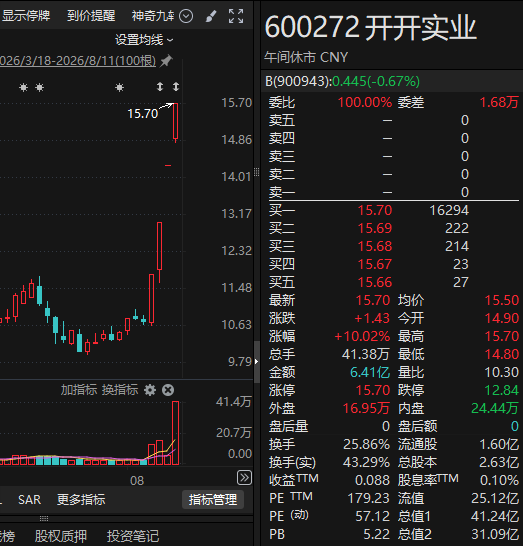523x546 pixels.
Task: Expand the 神奇九转 circled dropdown arrow
Action: tap(186, 16)
